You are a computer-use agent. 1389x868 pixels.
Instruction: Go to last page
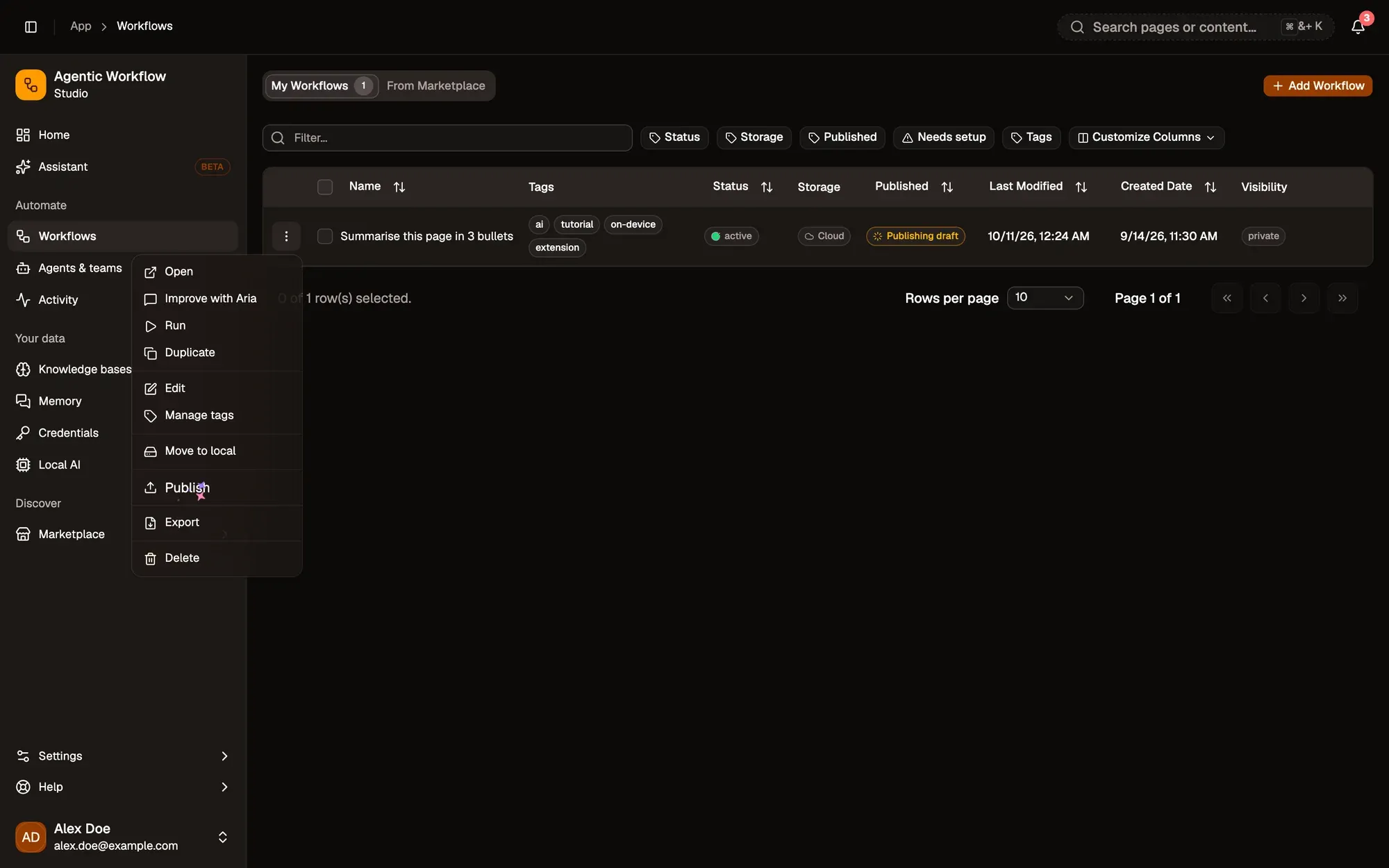click(1342, 298)
